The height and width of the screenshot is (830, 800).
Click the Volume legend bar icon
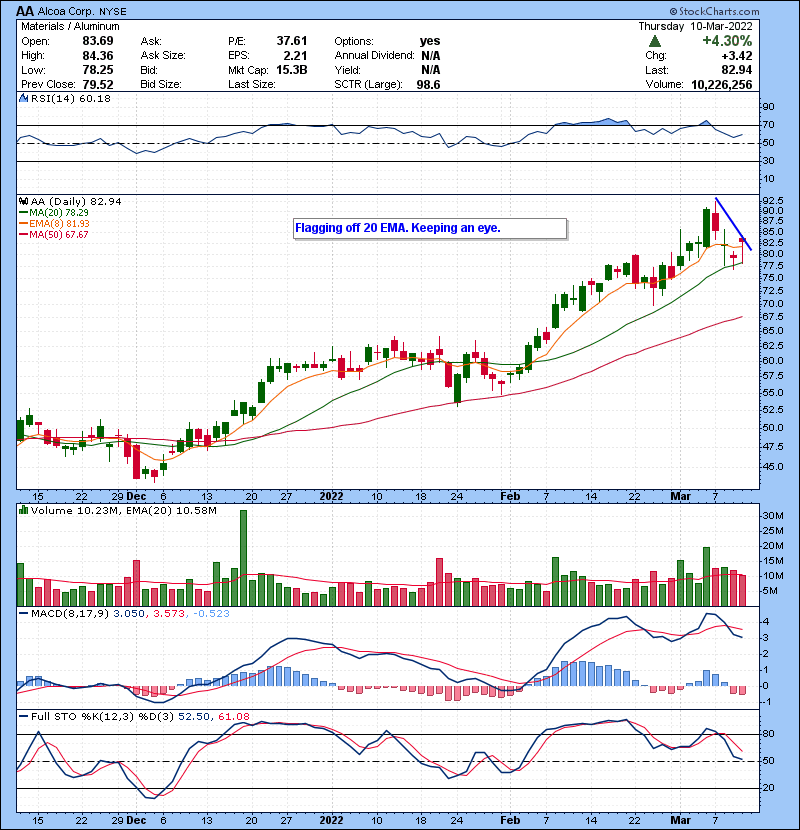(x=23, y=510)
